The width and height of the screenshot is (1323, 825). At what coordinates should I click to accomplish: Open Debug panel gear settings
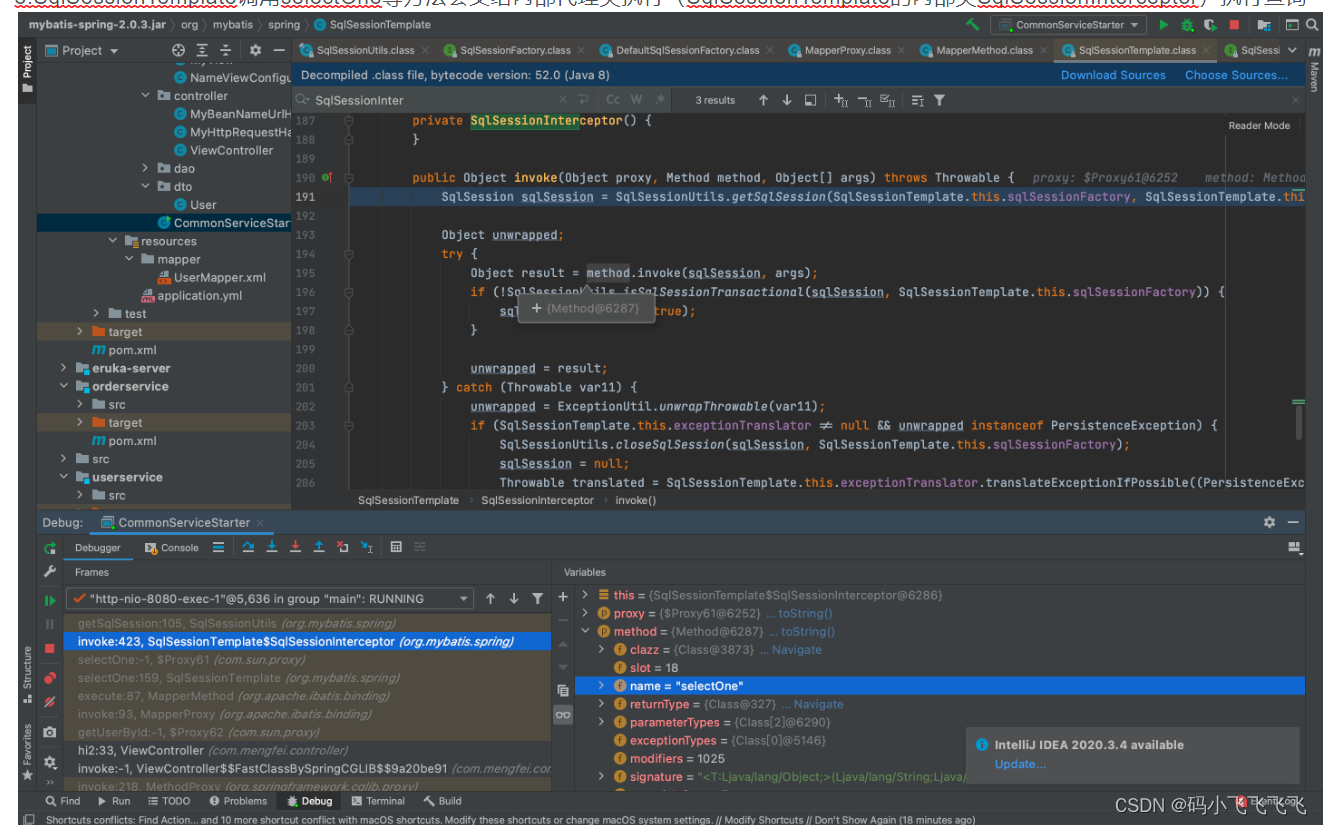1269,522
